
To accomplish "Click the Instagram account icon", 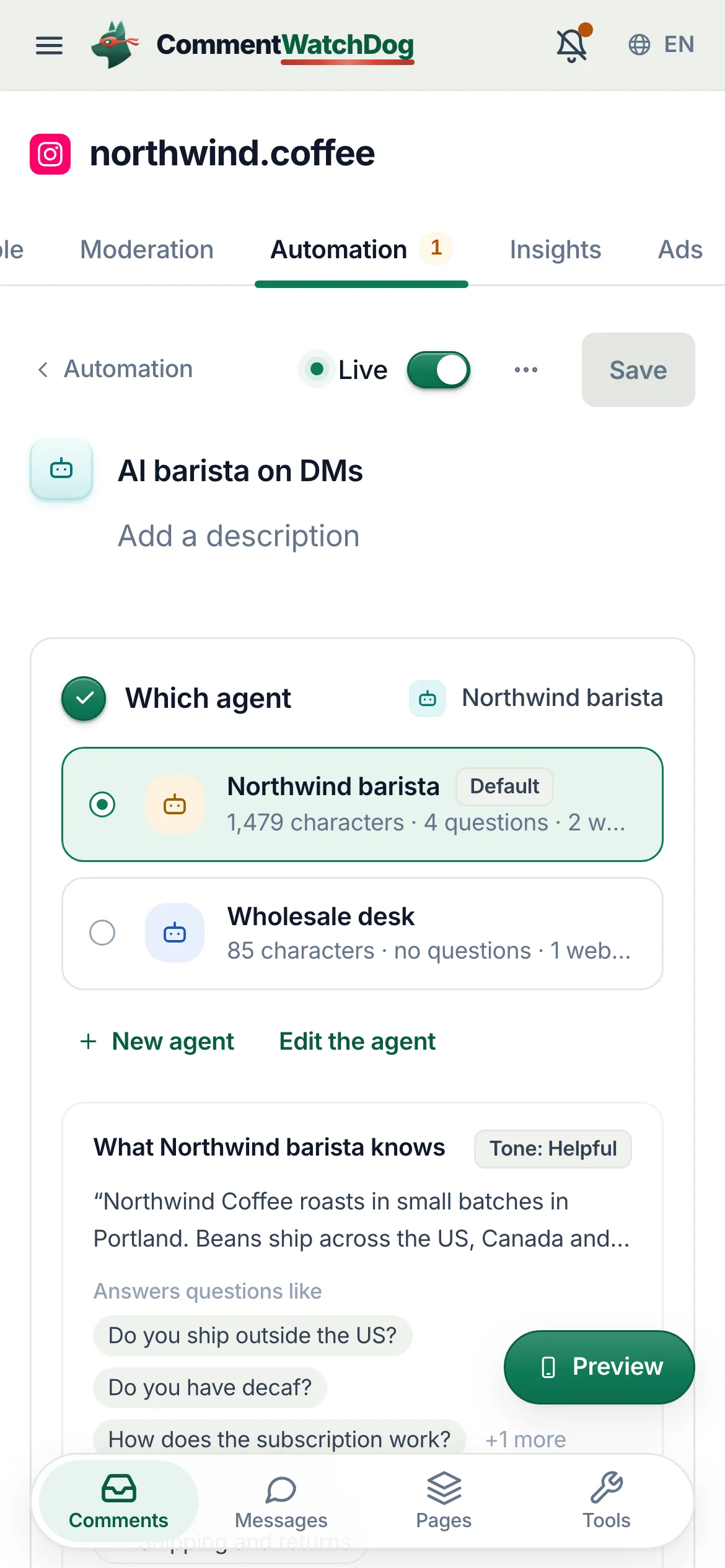I will click(x=50, y=154).
